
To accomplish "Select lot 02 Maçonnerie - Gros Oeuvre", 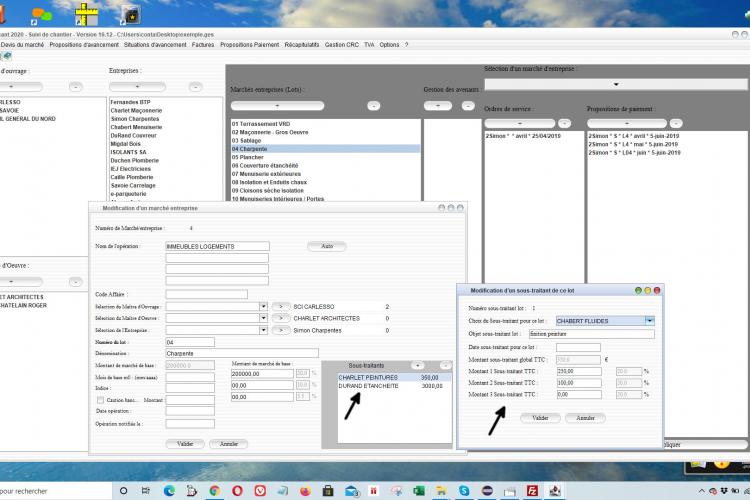I will tap(326, 132).
